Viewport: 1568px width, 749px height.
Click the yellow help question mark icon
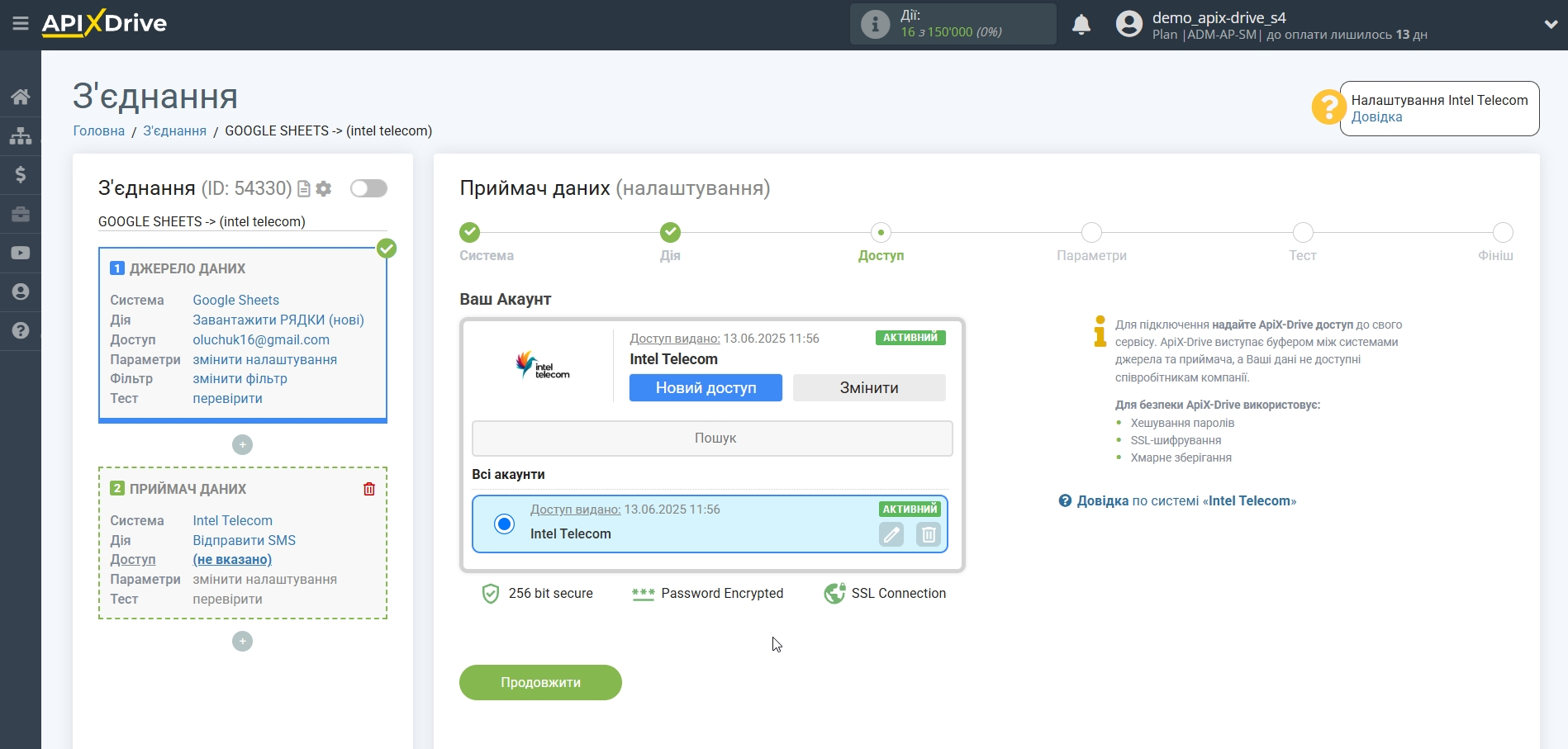[1328, 107]
